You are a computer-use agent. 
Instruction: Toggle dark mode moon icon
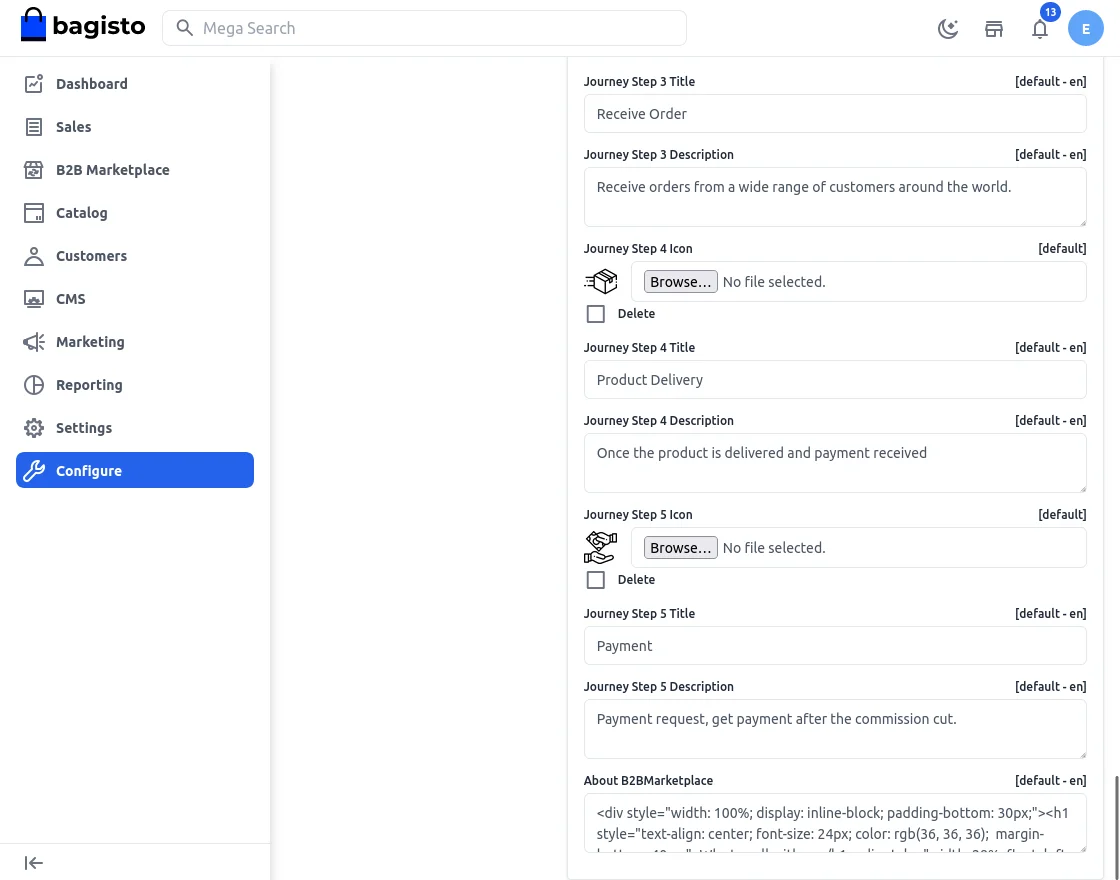[x=948, y=29]
